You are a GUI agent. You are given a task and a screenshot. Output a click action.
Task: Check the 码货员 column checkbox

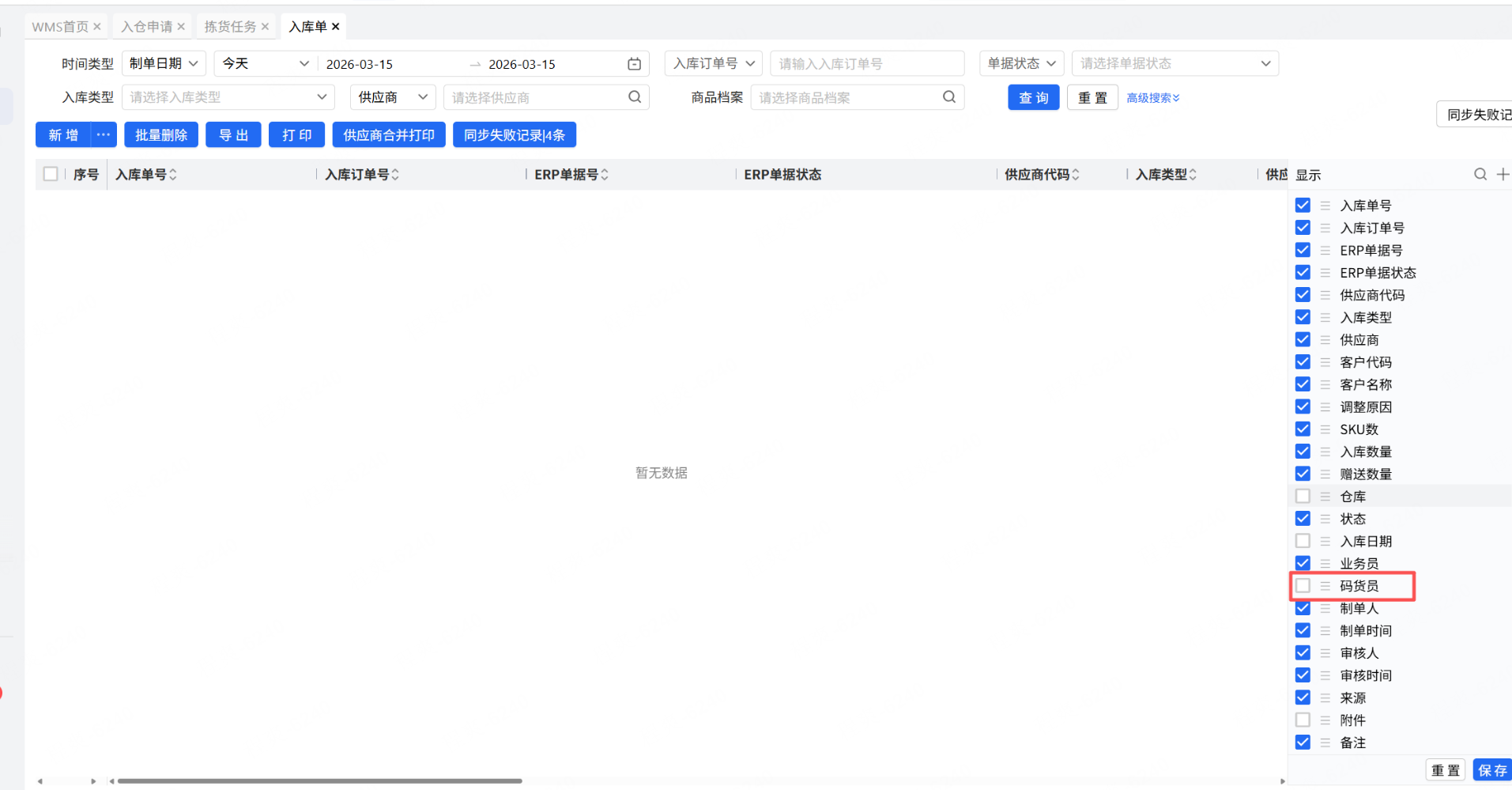click(x=1303, y=586)
